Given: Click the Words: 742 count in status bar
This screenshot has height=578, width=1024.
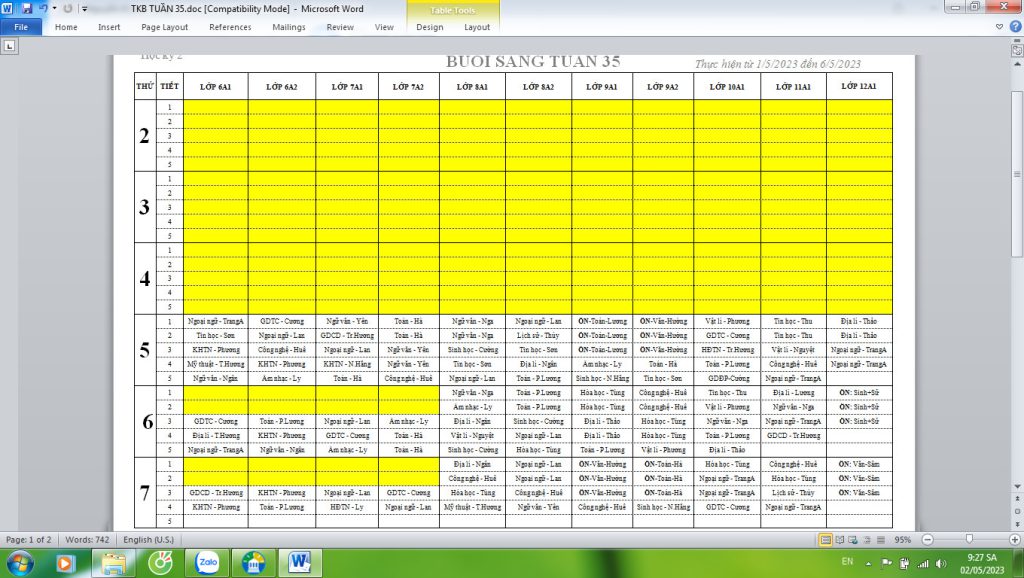Looking at the screenshot, I should tap(89, 540).
